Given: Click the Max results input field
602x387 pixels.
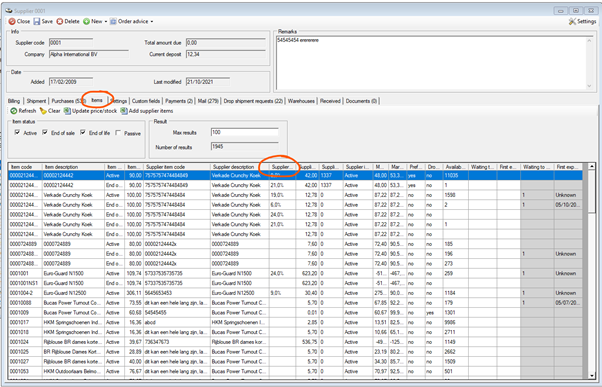Looking at the screenshot, I should click(x=245, y=132).
